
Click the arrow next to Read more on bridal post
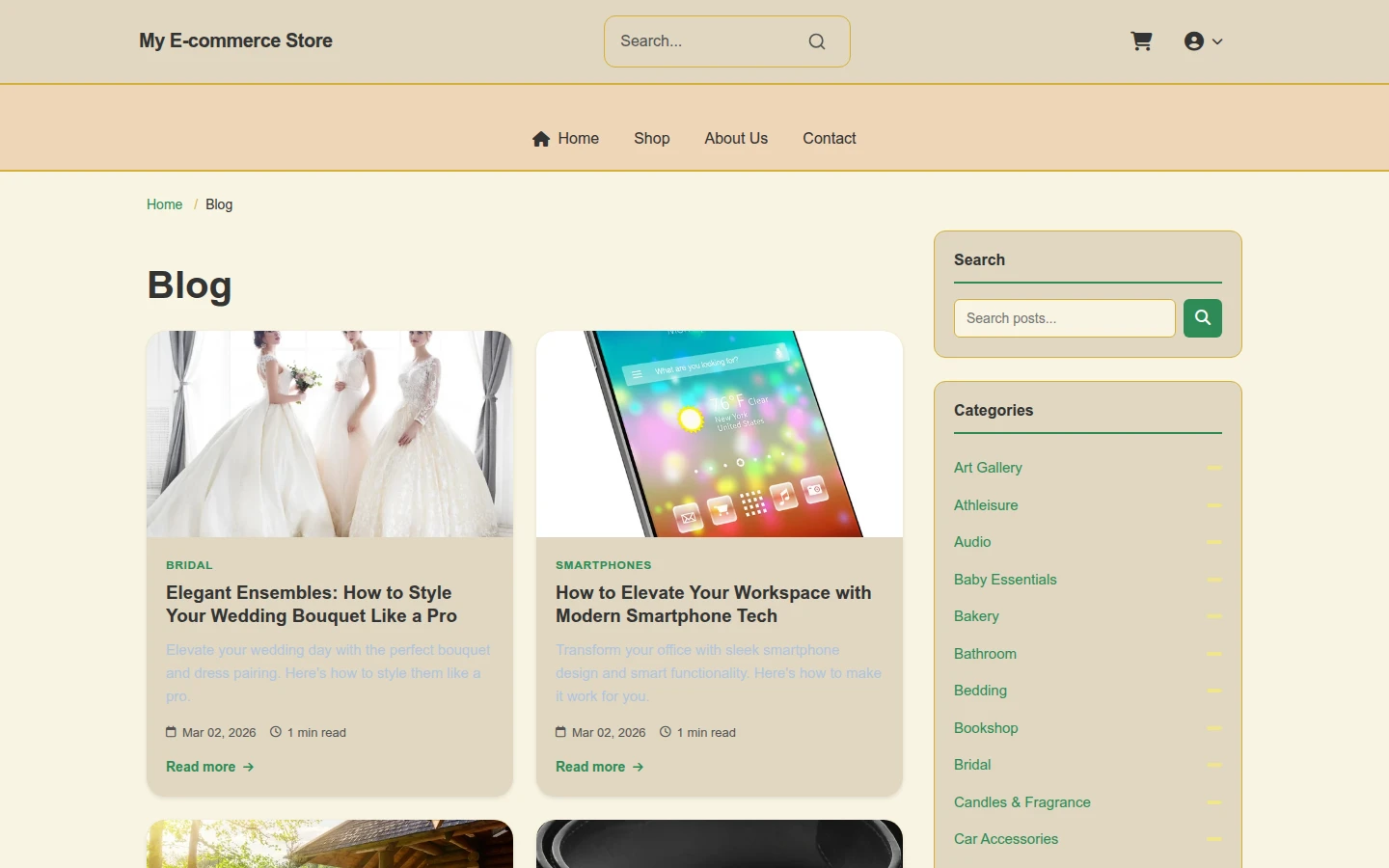pyautogui.click(x=249, y=767)
